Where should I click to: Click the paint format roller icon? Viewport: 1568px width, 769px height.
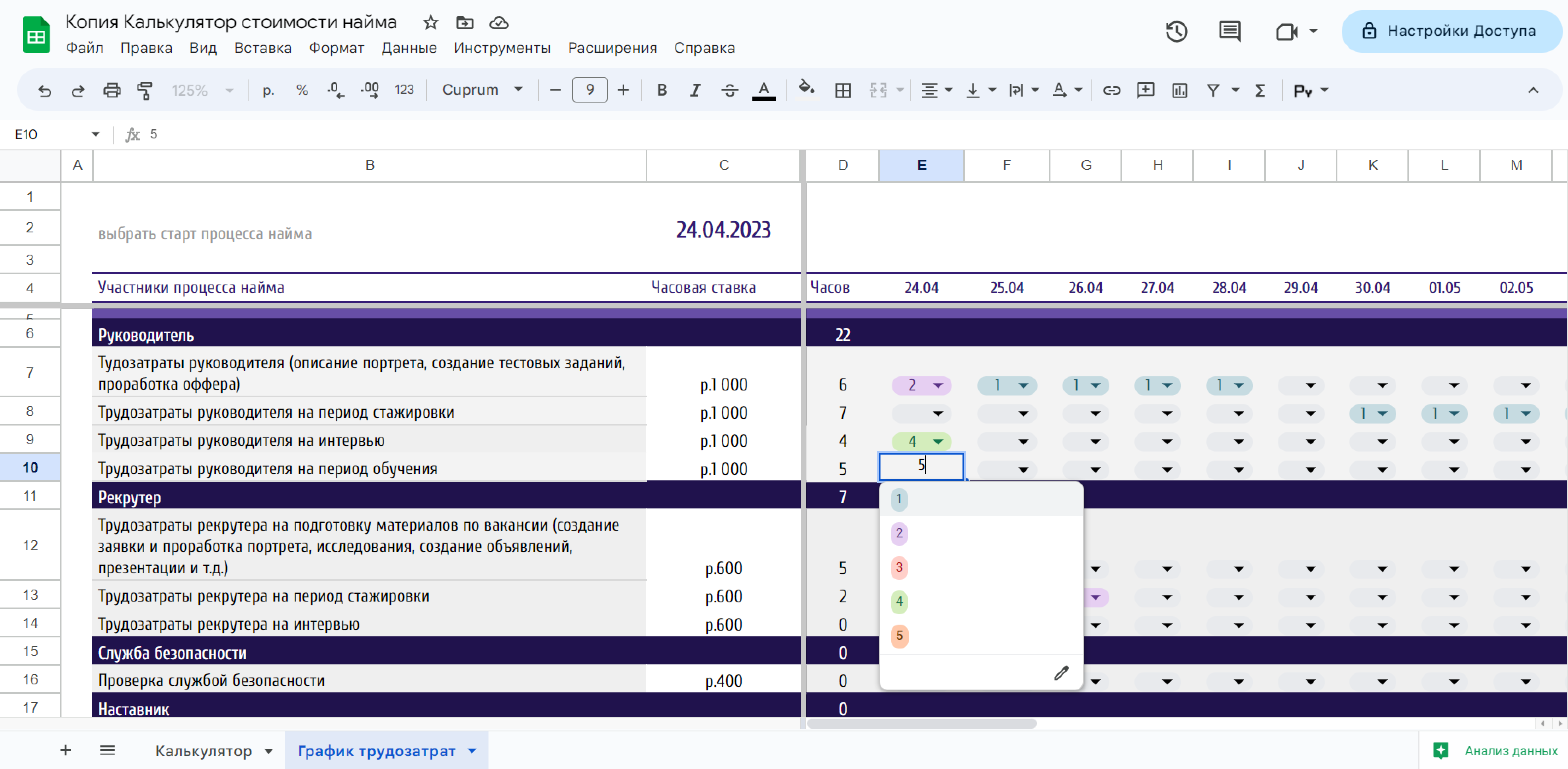click(145, 90)
